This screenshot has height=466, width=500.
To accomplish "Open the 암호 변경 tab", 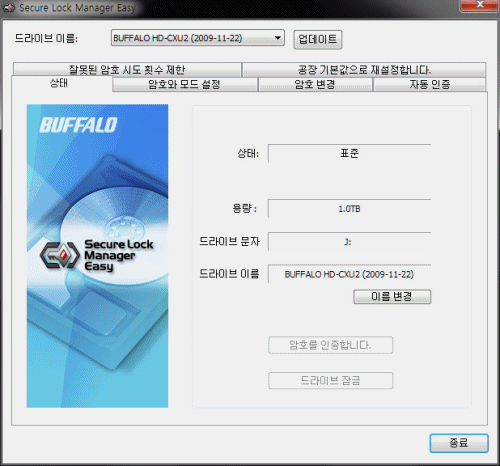I will tap(315, 84).
